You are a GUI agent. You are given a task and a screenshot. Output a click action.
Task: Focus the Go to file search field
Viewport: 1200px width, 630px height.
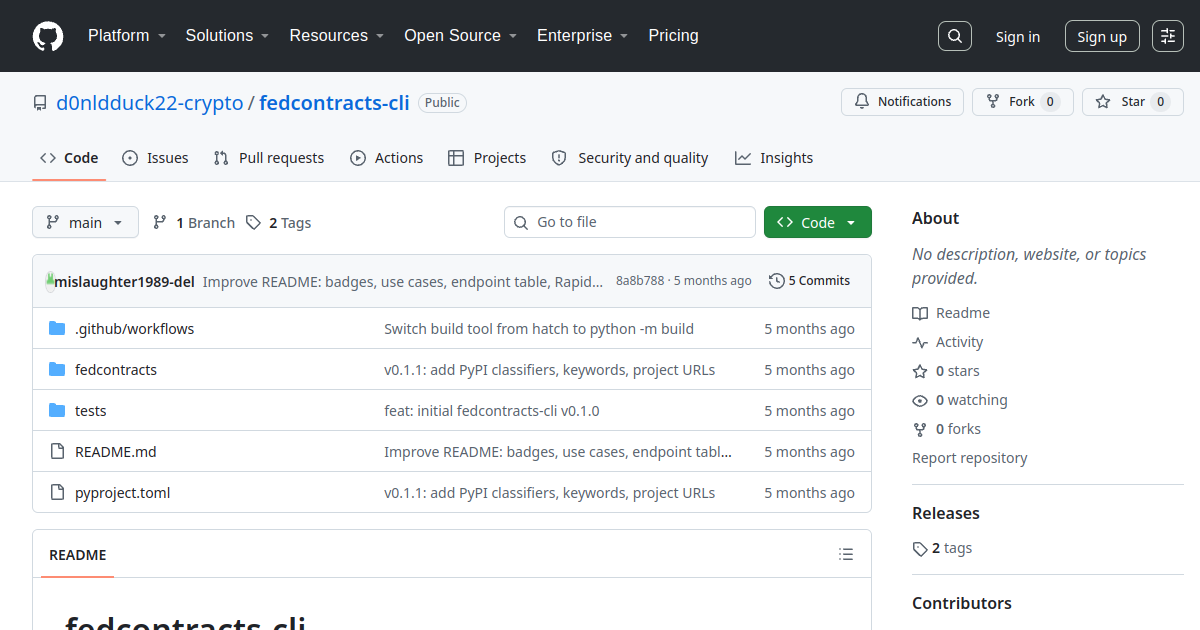(x=630, y=222)
